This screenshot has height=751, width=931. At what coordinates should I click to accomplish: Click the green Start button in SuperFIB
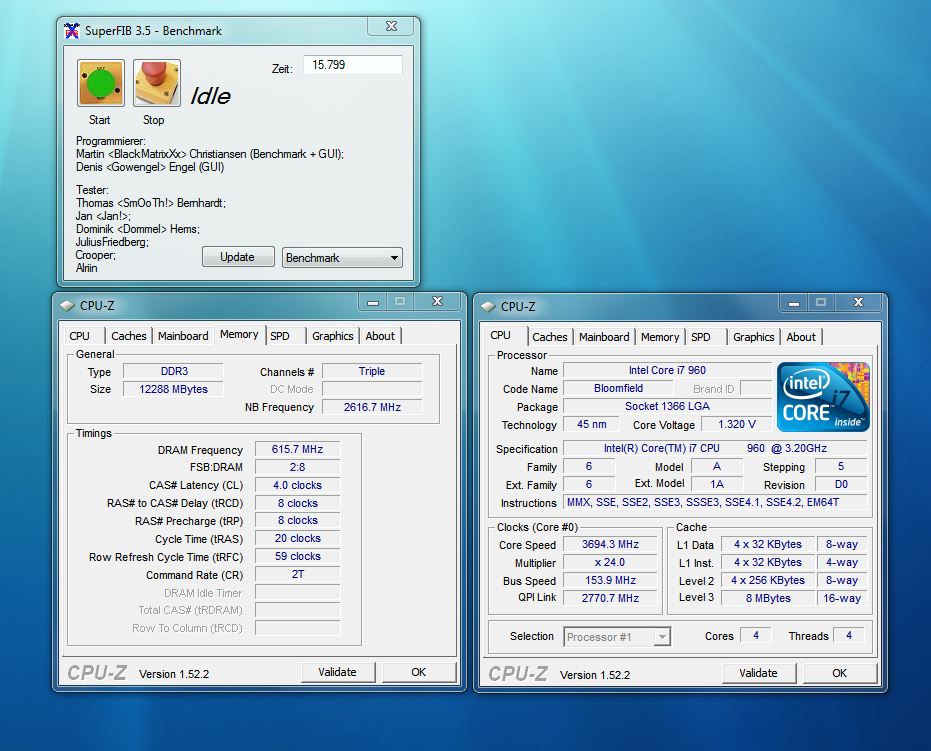(100, 83)
